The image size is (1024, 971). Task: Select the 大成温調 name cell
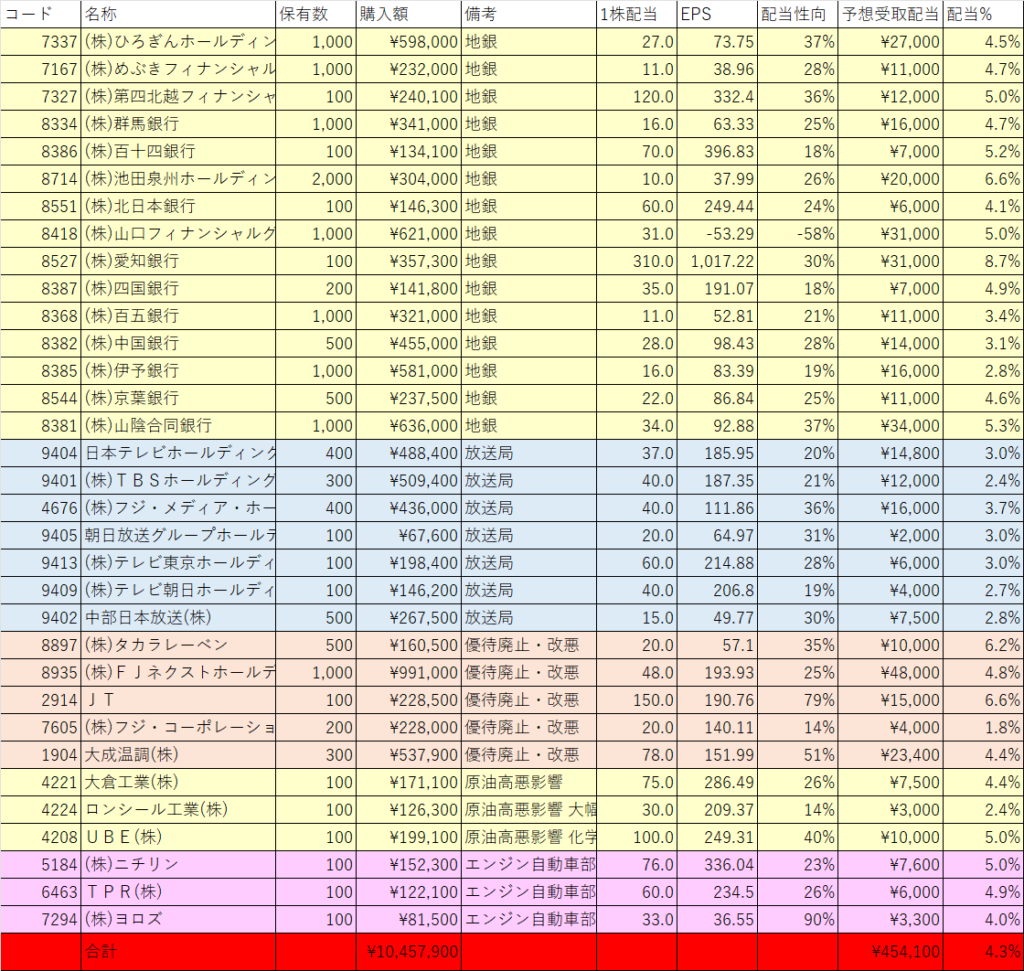pos(179,755)
